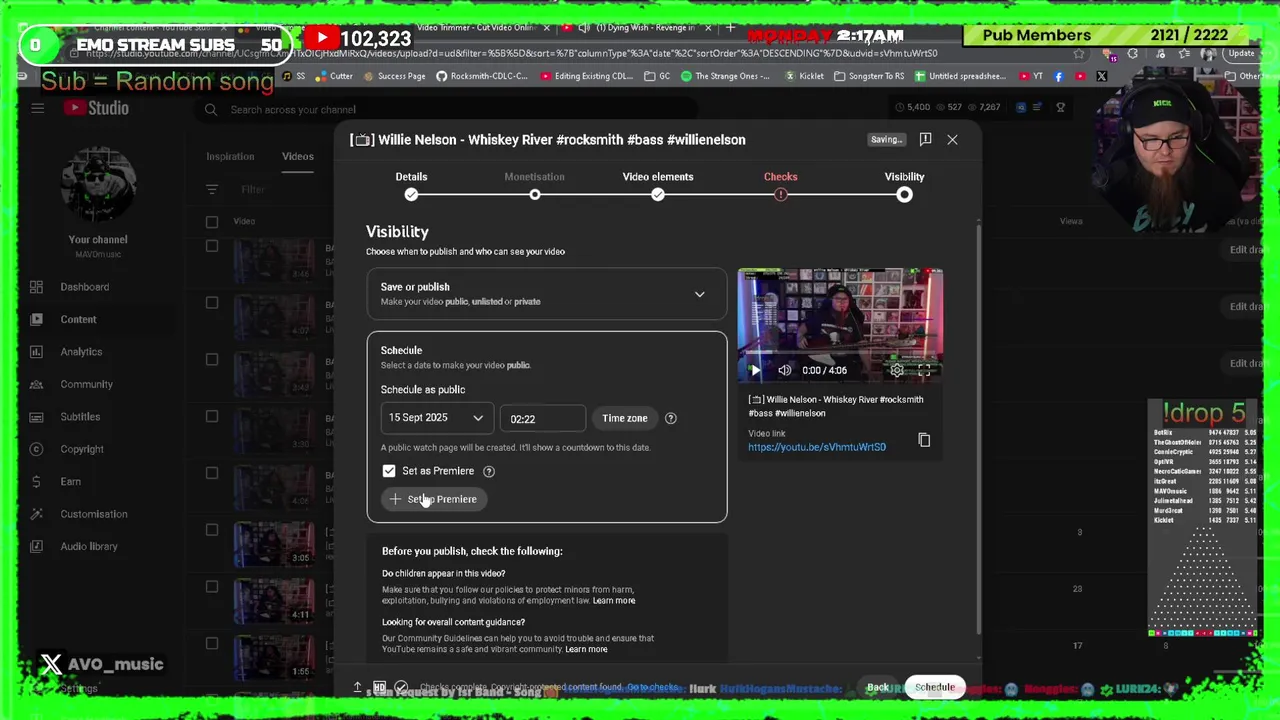Click the Go to checks link

coord(653,688)
